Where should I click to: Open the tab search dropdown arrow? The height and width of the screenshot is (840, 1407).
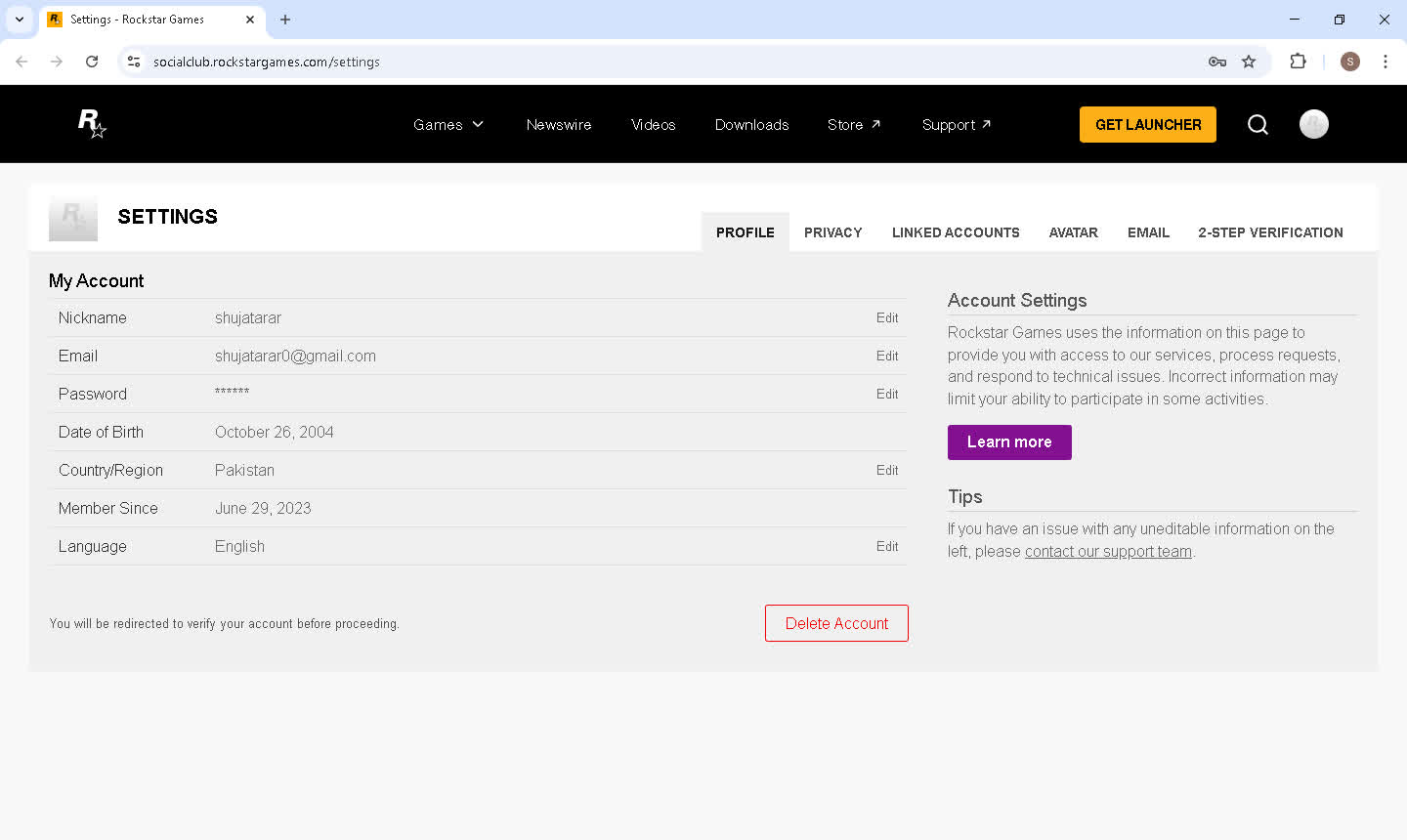tap(20, 20)
